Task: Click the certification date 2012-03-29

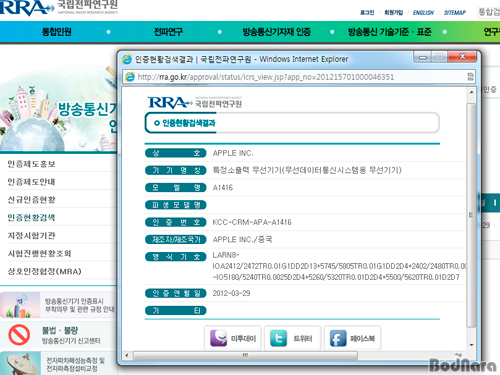Action: 231,293
